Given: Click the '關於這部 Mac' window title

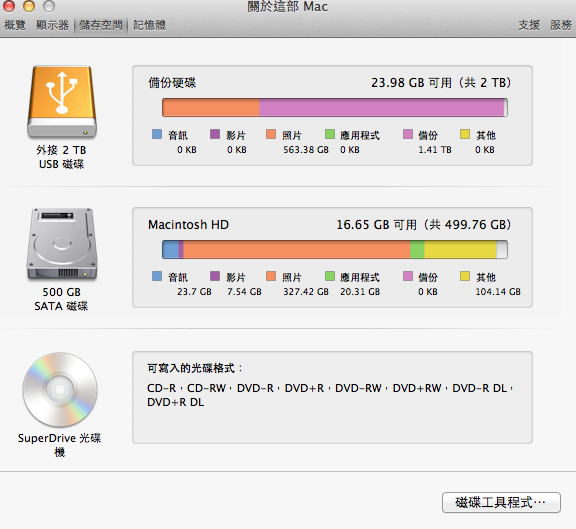Looking at the screenshot, I should [288, 6].
